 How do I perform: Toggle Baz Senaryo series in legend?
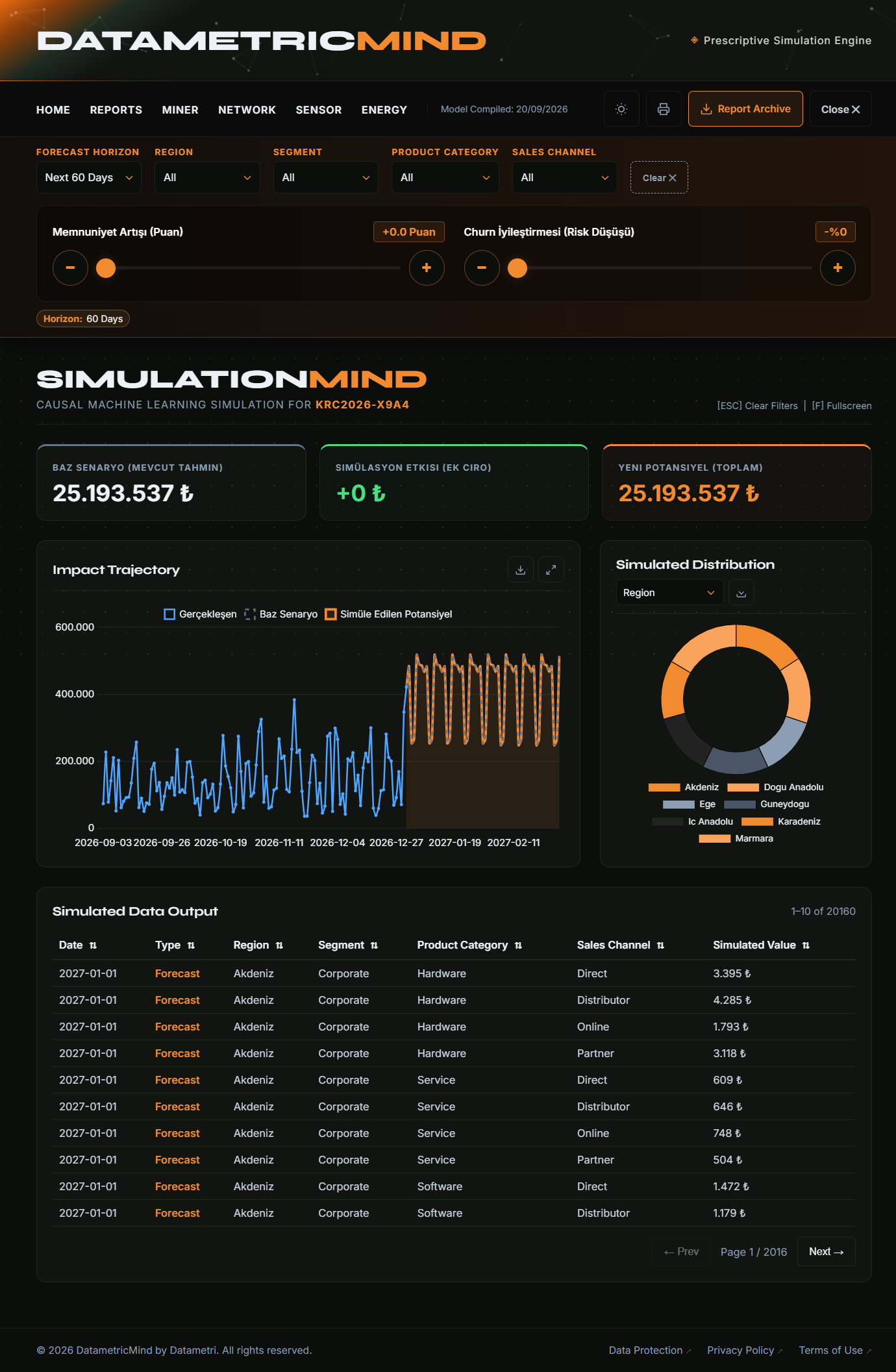pos(281,614)
